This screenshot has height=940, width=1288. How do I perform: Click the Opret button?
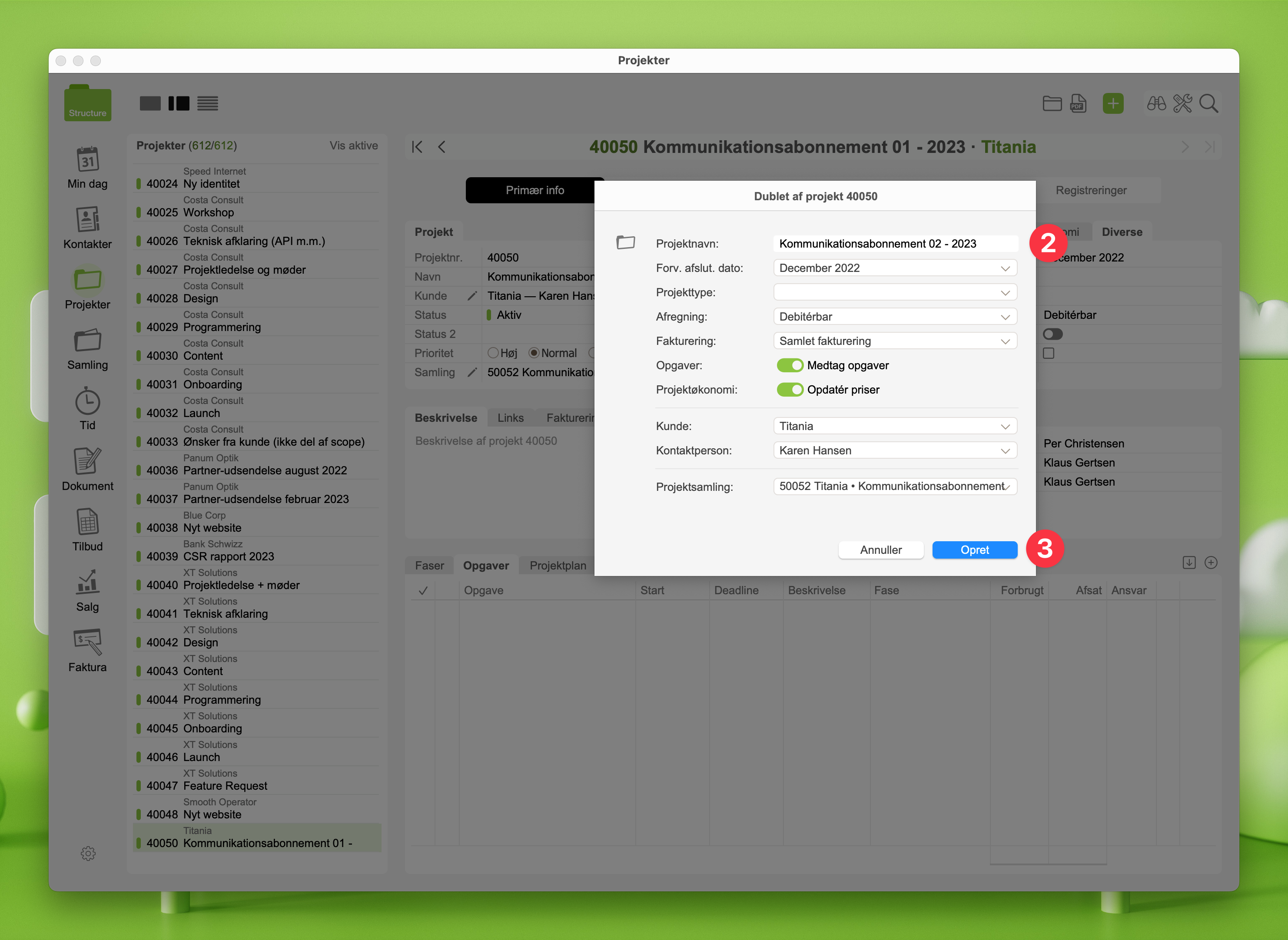click(x=974, y=550)
